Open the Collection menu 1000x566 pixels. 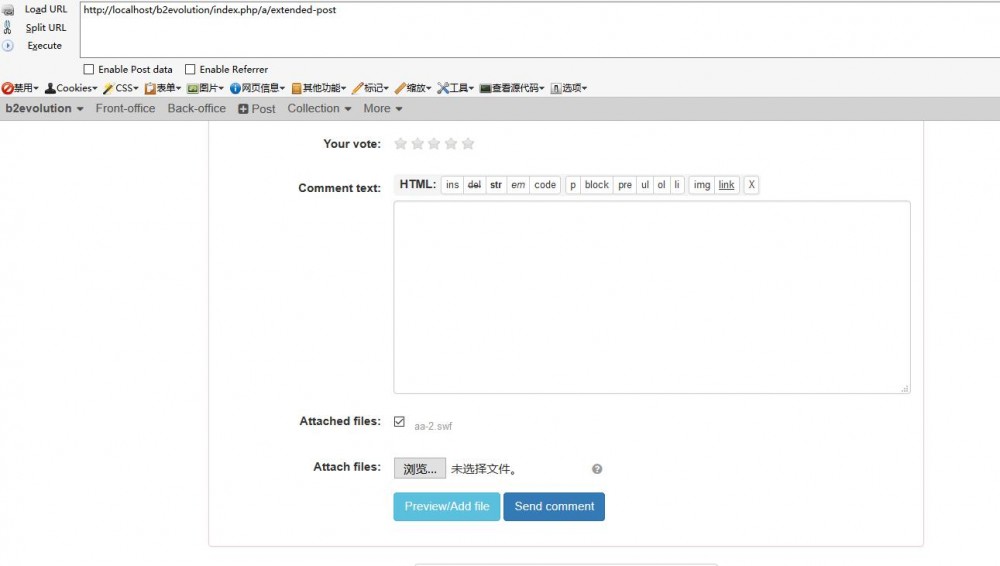click(320, 108)
